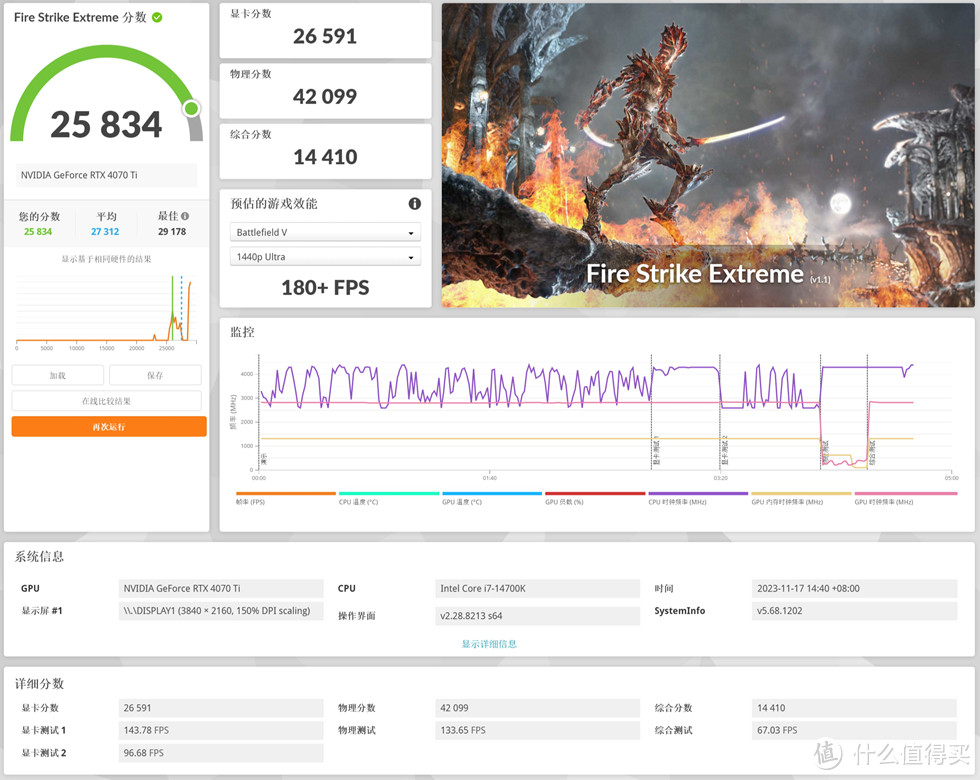Click the 详细分数 section heading

pos(39,684)
